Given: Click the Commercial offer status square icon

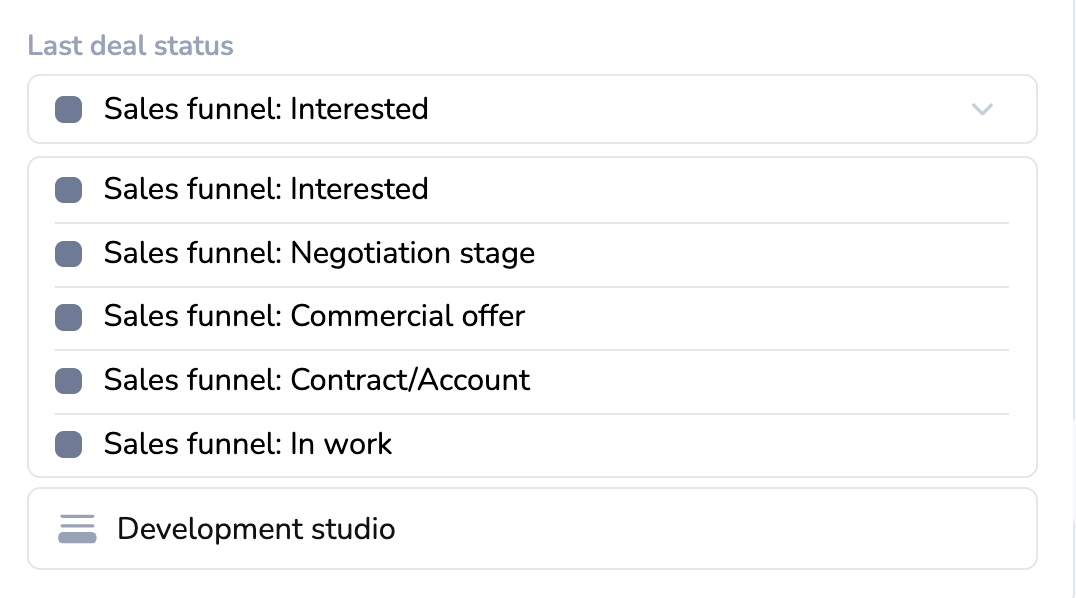Looking at the screenshot, I should point(68,317).
